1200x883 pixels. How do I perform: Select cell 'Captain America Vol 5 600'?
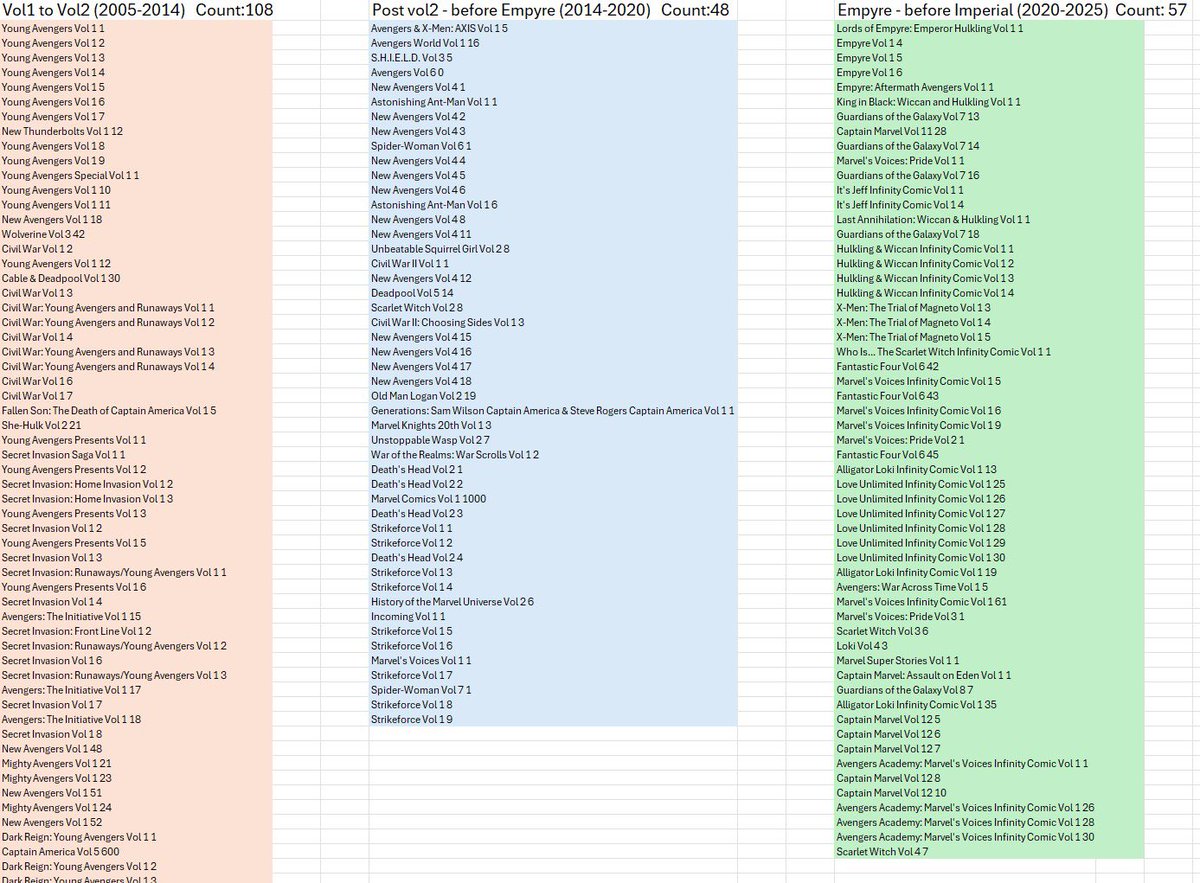tap(136, 851)
